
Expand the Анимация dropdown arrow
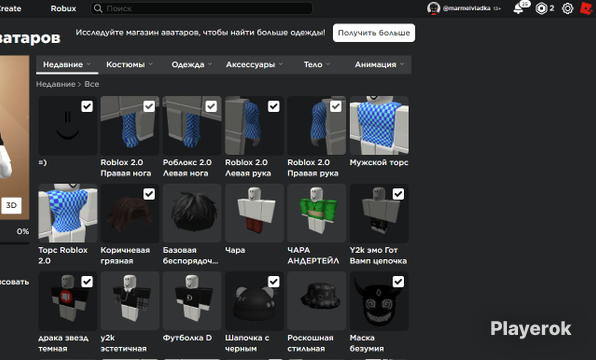point(402,64)
